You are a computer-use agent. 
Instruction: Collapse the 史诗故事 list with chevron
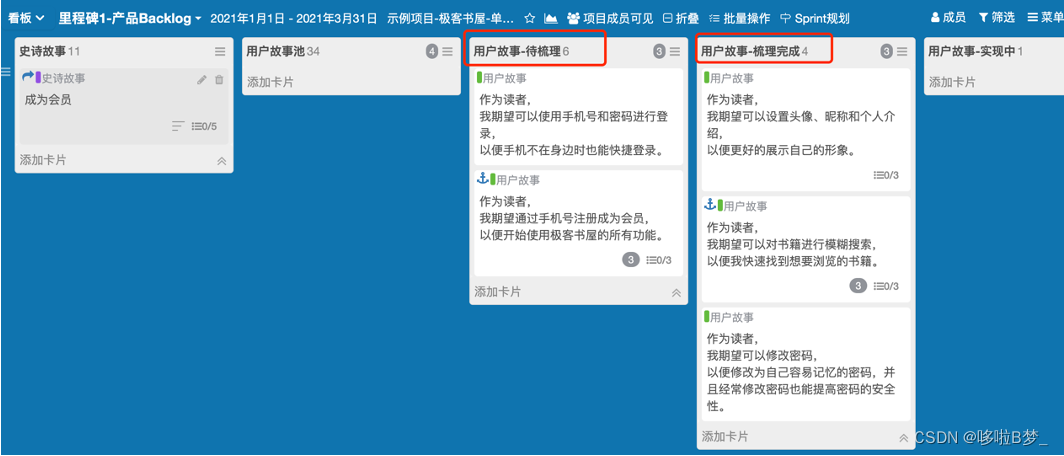point(221,162)
